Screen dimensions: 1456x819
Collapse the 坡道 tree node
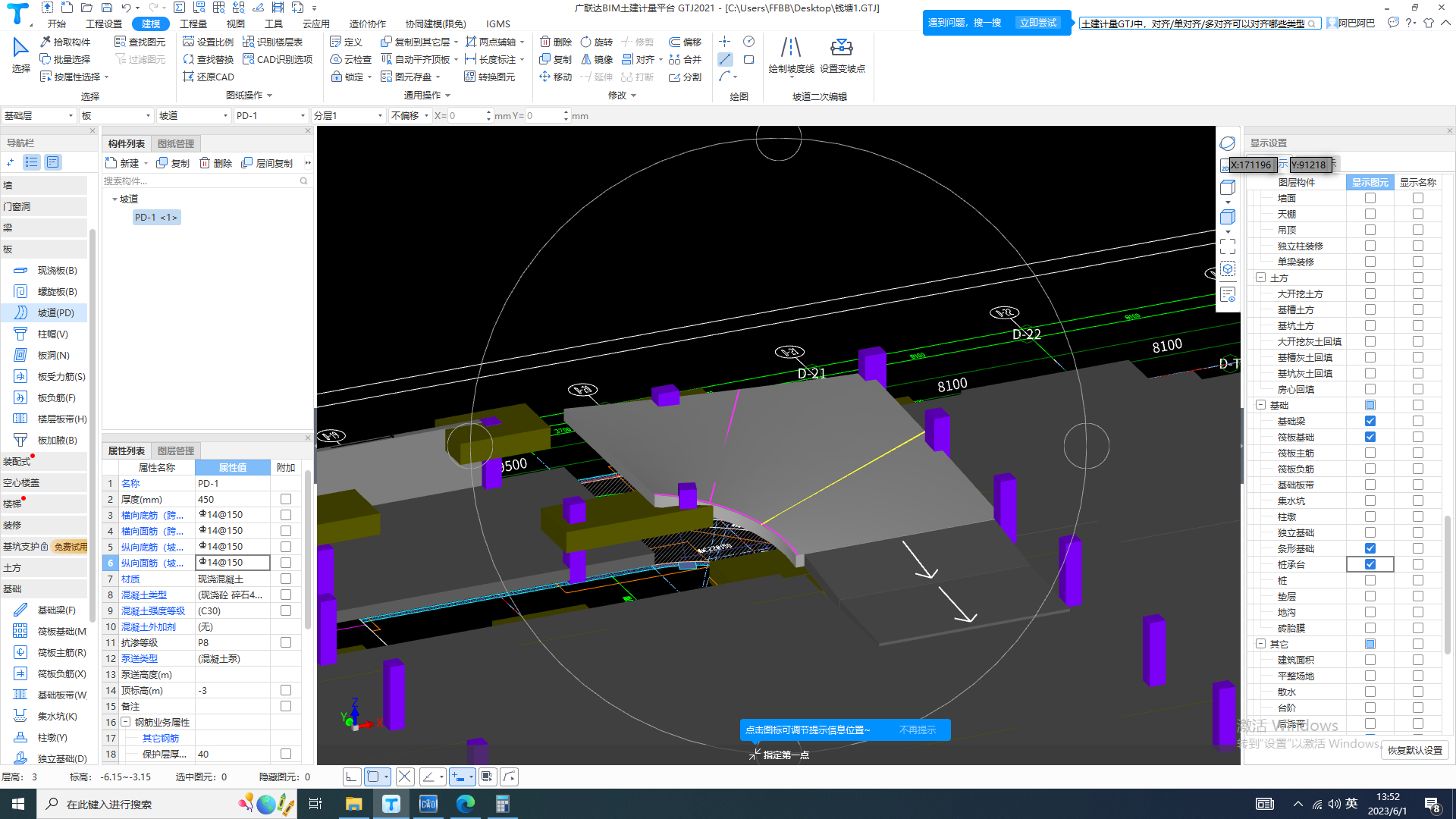(x=115, y=199)
